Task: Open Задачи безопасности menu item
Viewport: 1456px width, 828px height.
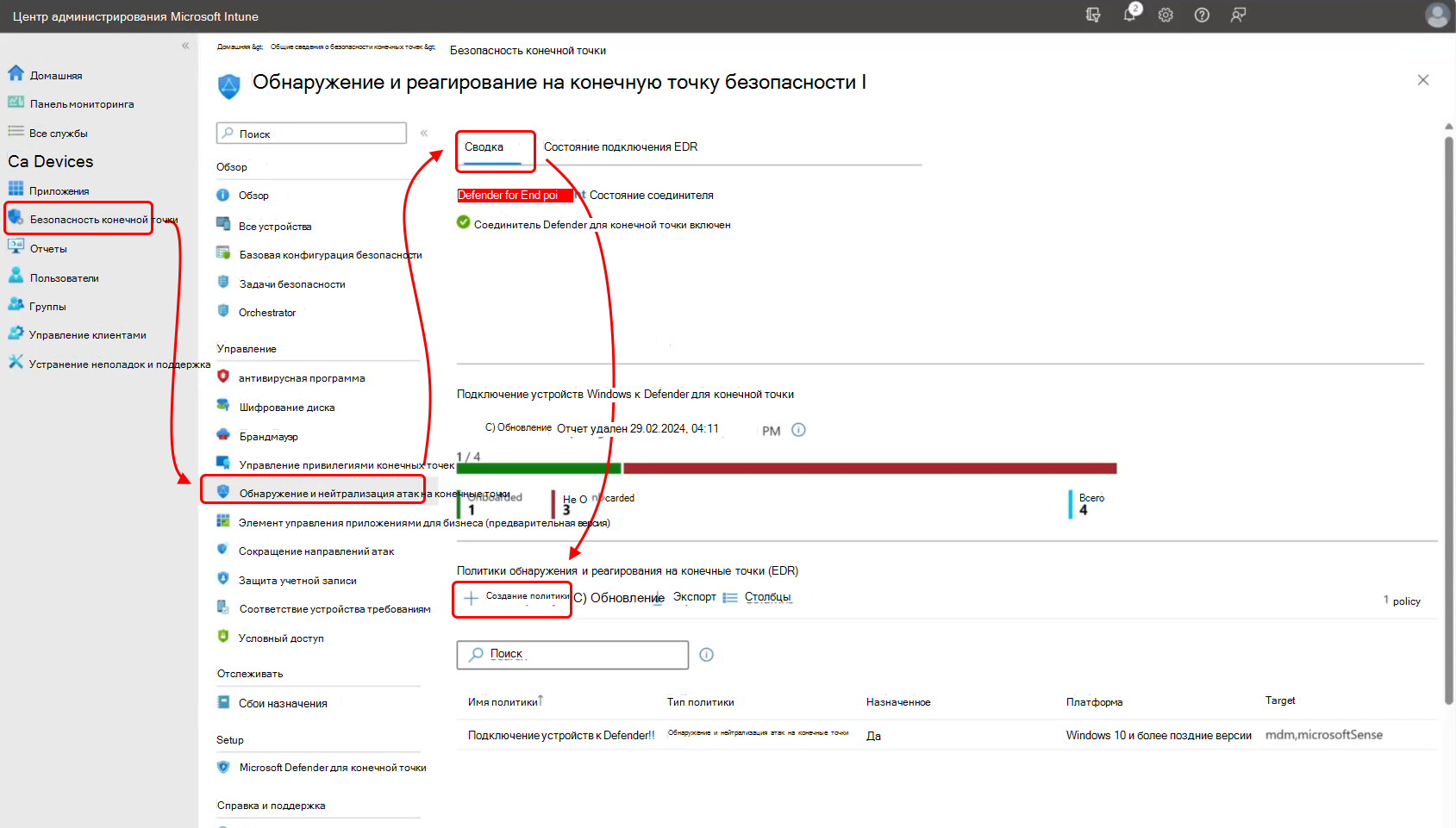Action: (x=292, y=284)
